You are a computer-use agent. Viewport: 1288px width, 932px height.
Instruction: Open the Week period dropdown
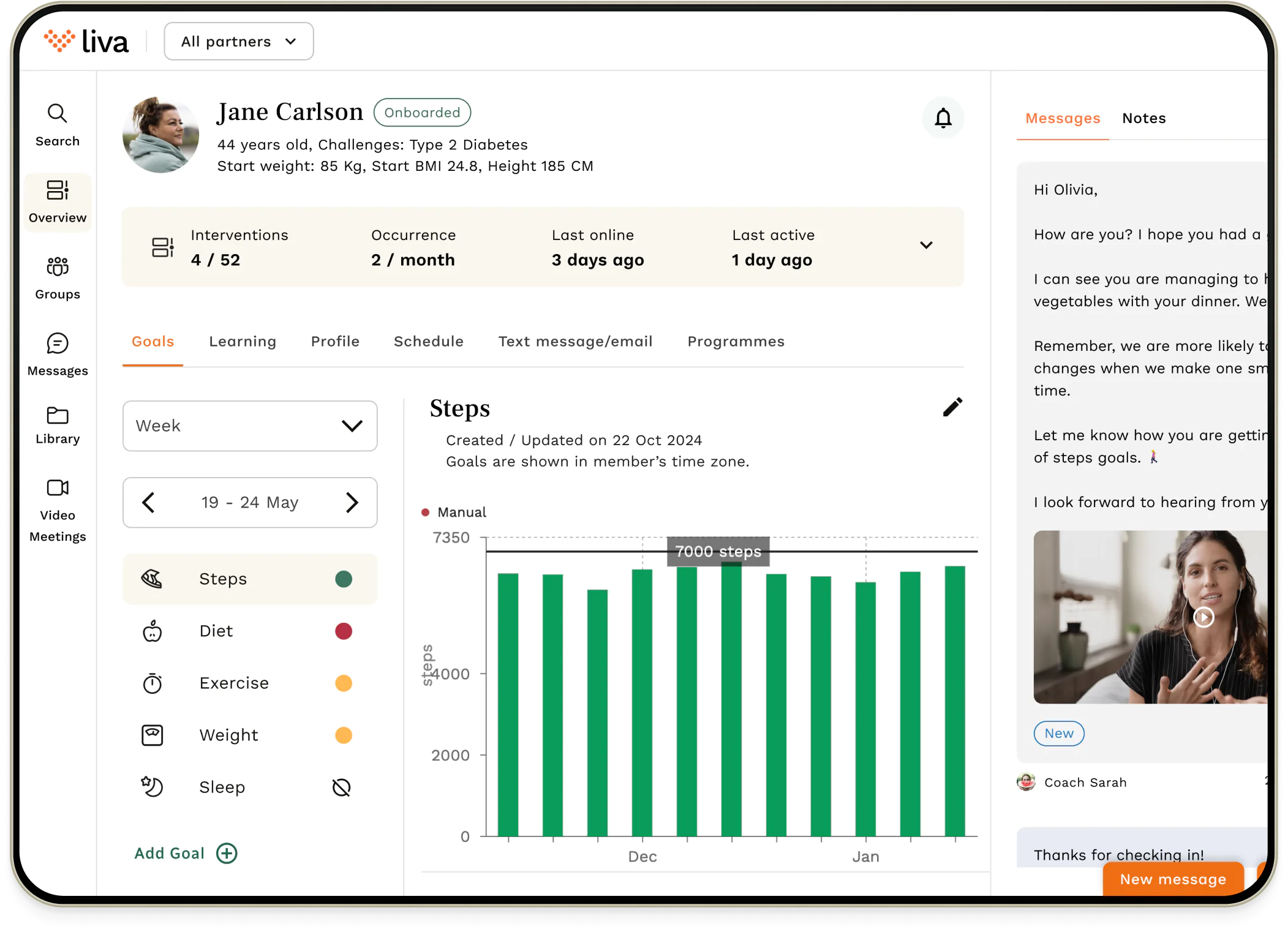pos(250,426)
